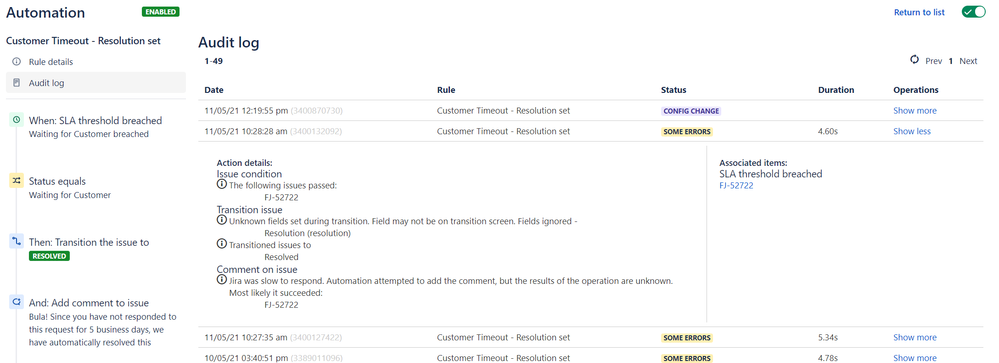Click the CONFIG CHANGE status lozenge

(x=691, y=111)
